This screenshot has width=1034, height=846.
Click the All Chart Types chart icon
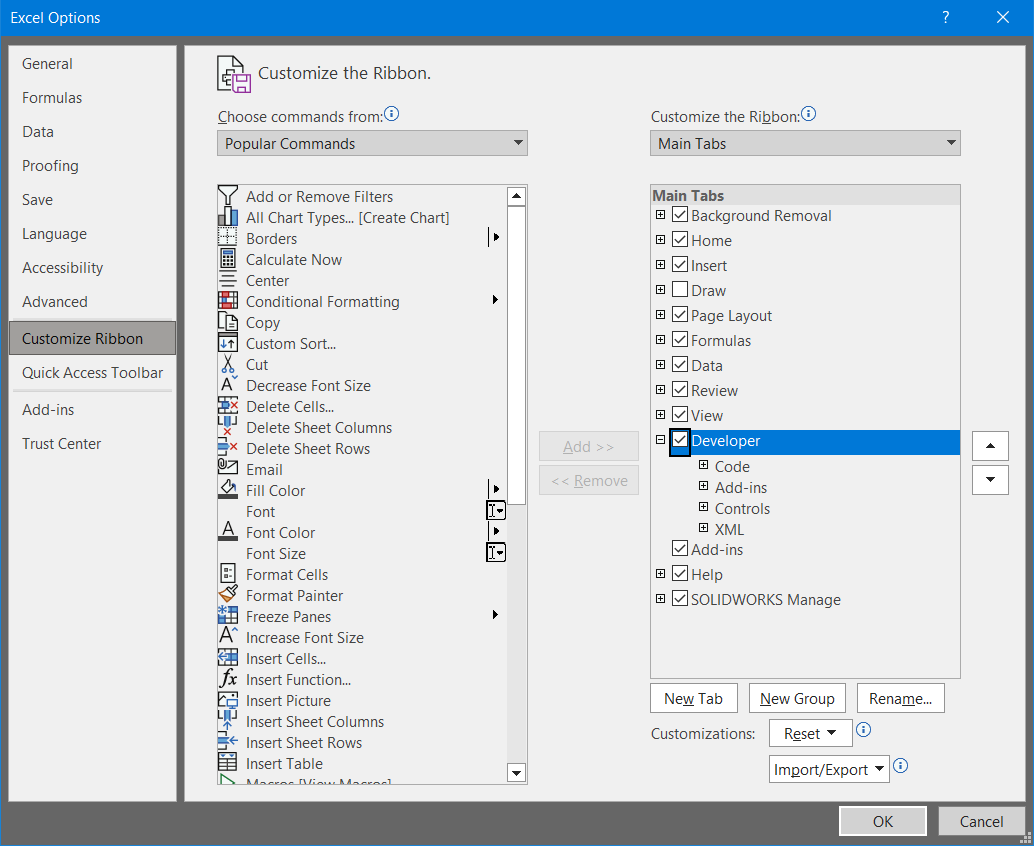[x=228, y=217]
